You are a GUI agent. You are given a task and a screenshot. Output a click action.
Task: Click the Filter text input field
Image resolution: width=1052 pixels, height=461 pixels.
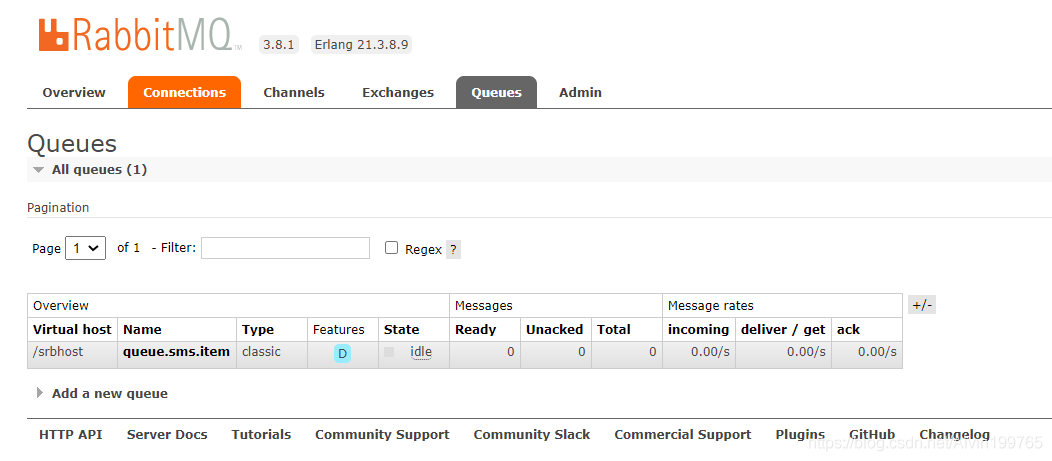click(285, 248)
